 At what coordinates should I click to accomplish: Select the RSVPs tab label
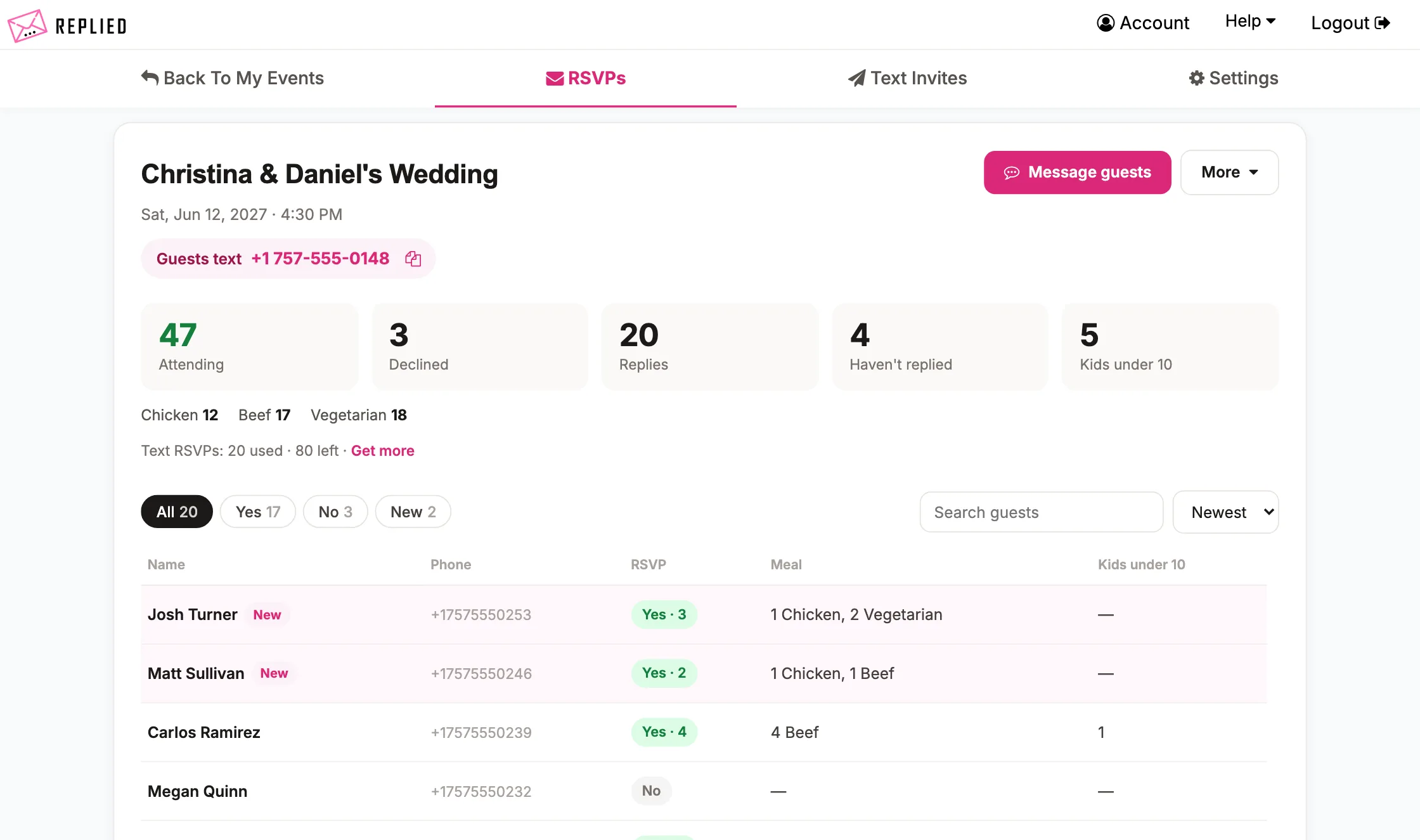pos(597,78)
